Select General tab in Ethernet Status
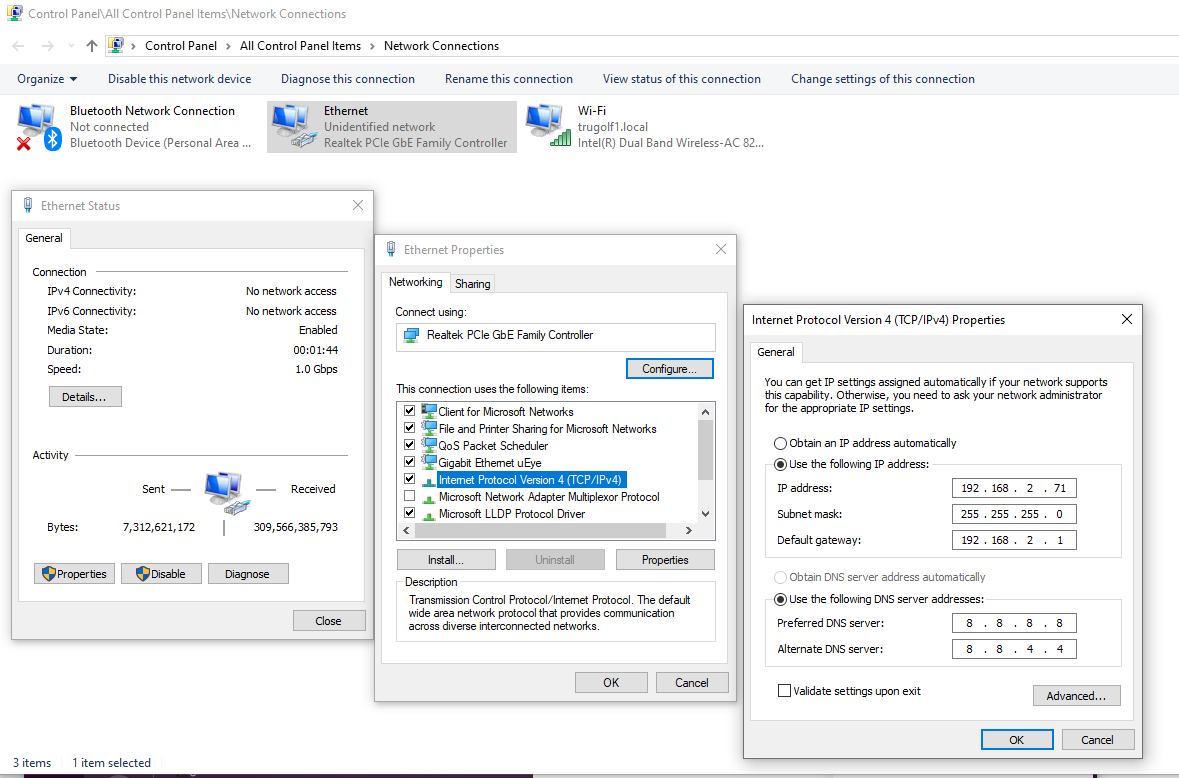Screen dimensions: 1179x778 [x=44, y=238]
